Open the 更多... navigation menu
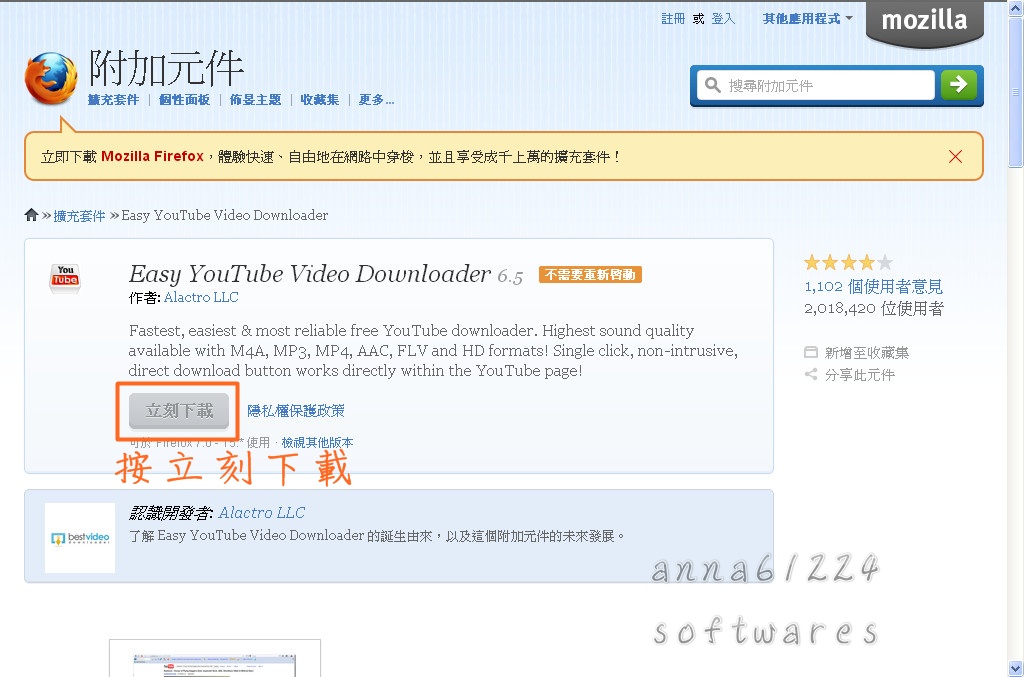Viewport: 1024px width, 677px height. pos(376,100)
